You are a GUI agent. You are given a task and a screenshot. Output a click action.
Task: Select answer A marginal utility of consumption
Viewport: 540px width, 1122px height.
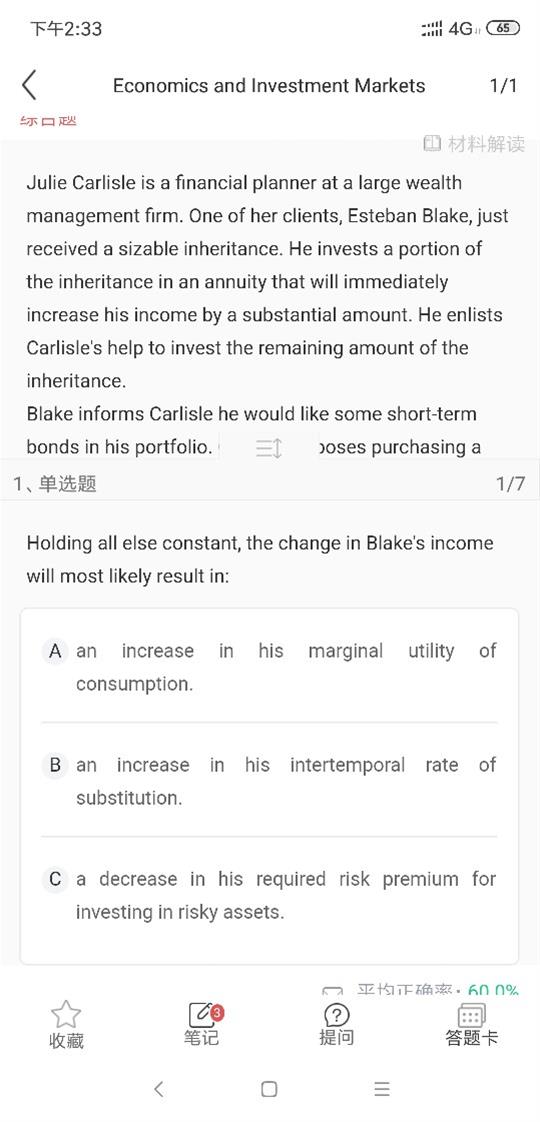pyautogui.click(x=269, y=667)
